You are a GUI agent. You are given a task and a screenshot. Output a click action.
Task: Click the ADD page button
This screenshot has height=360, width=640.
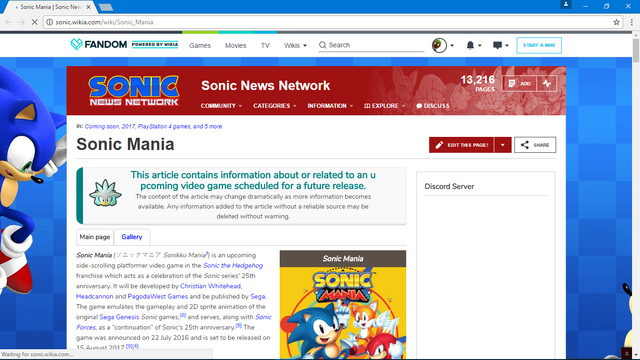pyautogui.click(x=520, y=84)
